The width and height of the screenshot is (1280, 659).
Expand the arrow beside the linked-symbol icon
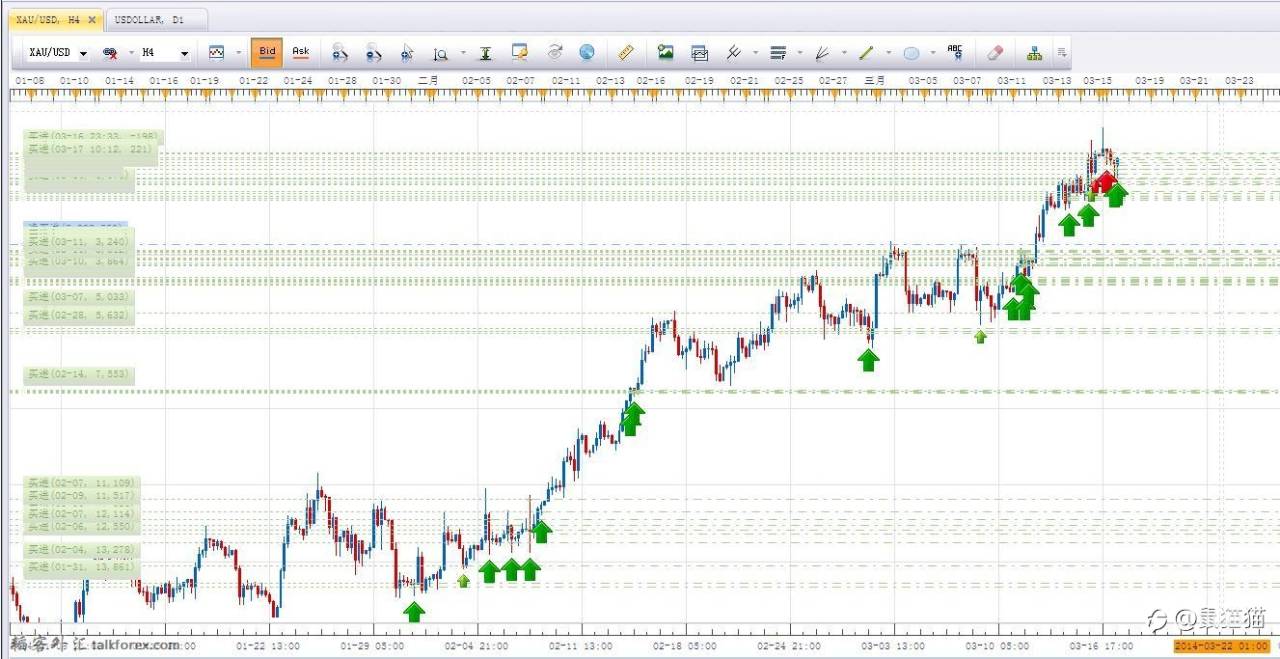pyautogui.click(x=129, y=52)
